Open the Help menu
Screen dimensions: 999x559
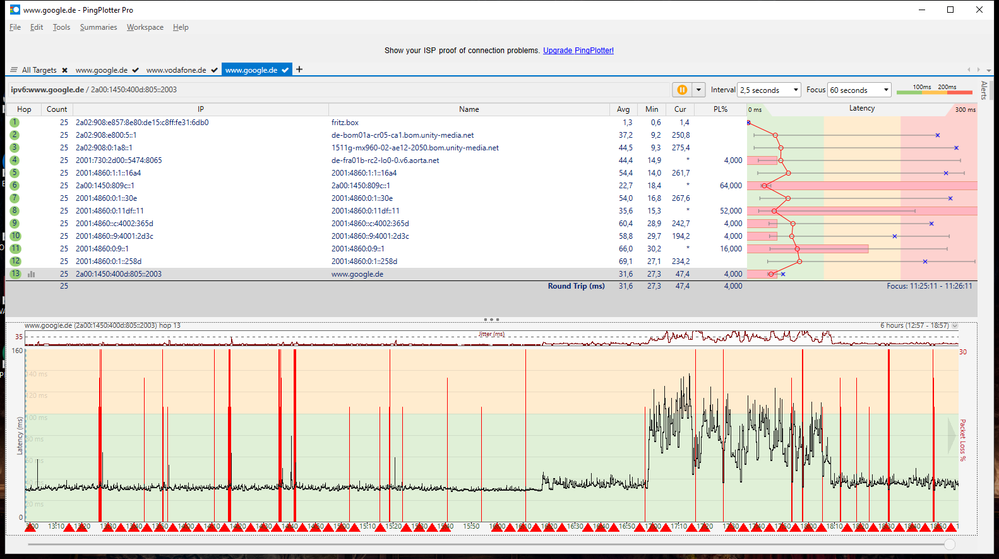click(180, 27)
